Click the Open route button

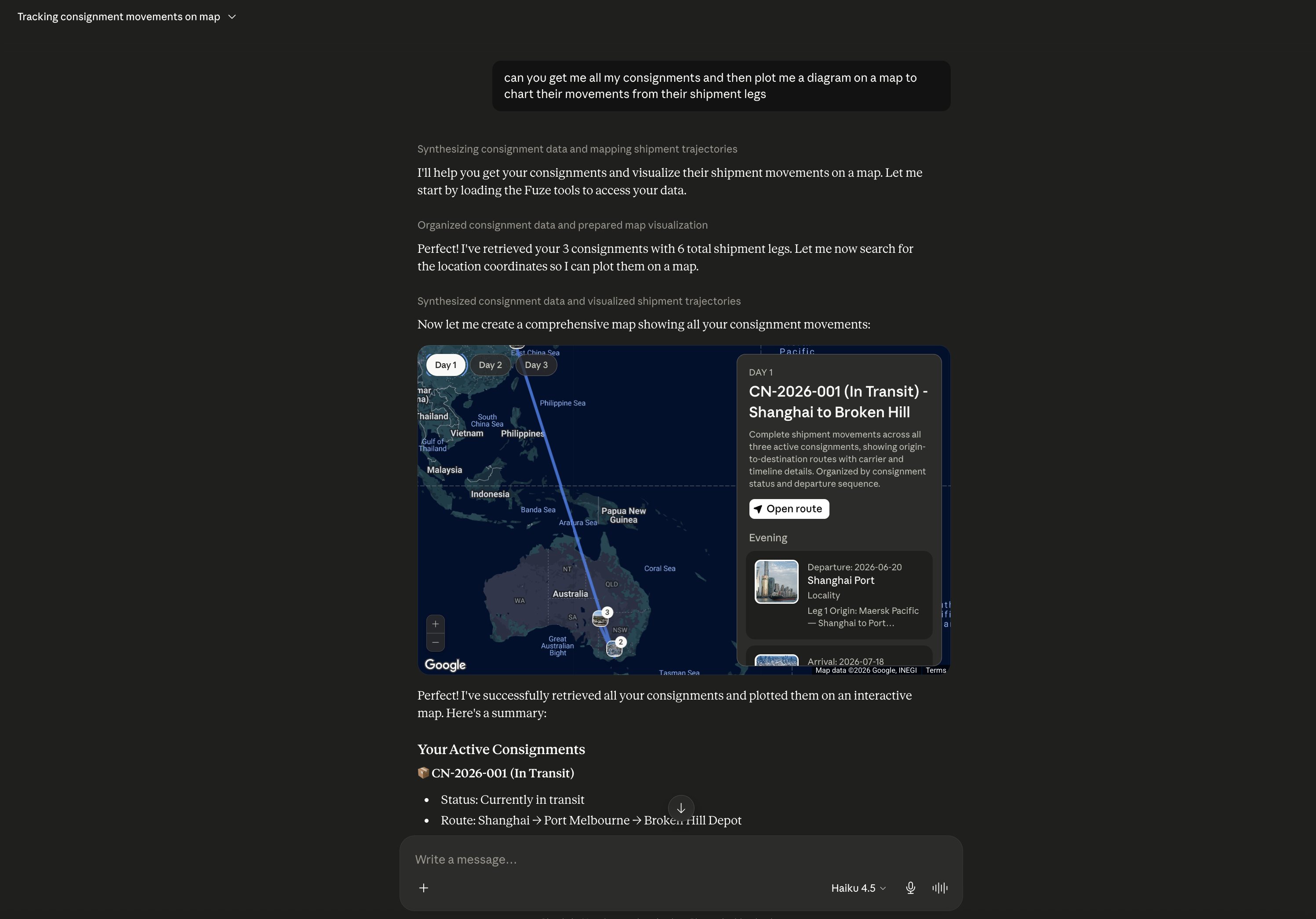pyautogui.click(x=789, y=508)
